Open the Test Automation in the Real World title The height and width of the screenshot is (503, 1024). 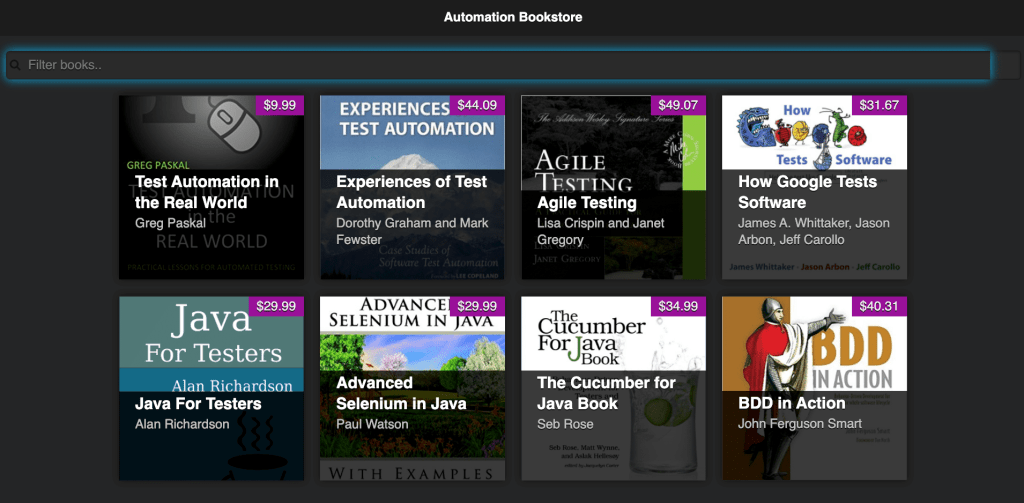click(x=206, y=192)
